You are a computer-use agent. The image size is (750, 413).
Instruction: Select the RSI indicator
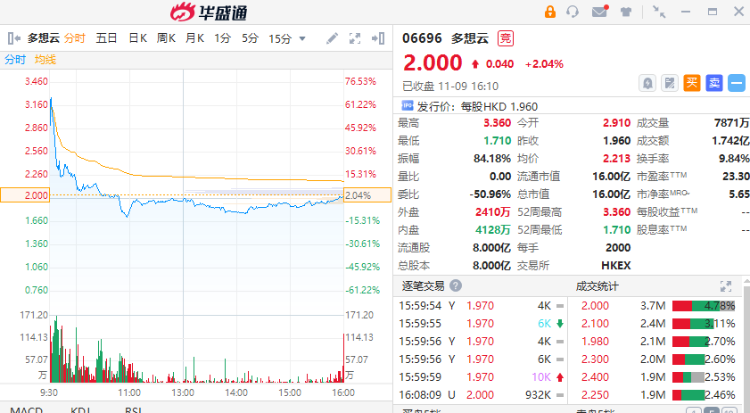[x=133, y=410]
